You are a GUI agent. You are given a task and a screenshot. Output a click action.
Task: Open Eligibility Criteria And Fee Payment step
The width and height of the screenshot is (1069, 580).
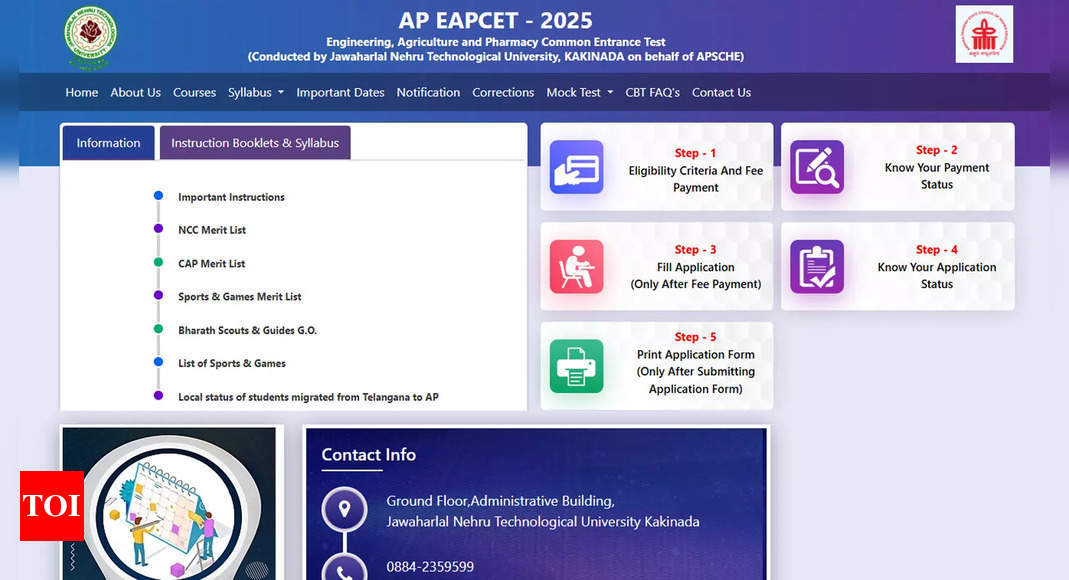[x=657, y=167]
